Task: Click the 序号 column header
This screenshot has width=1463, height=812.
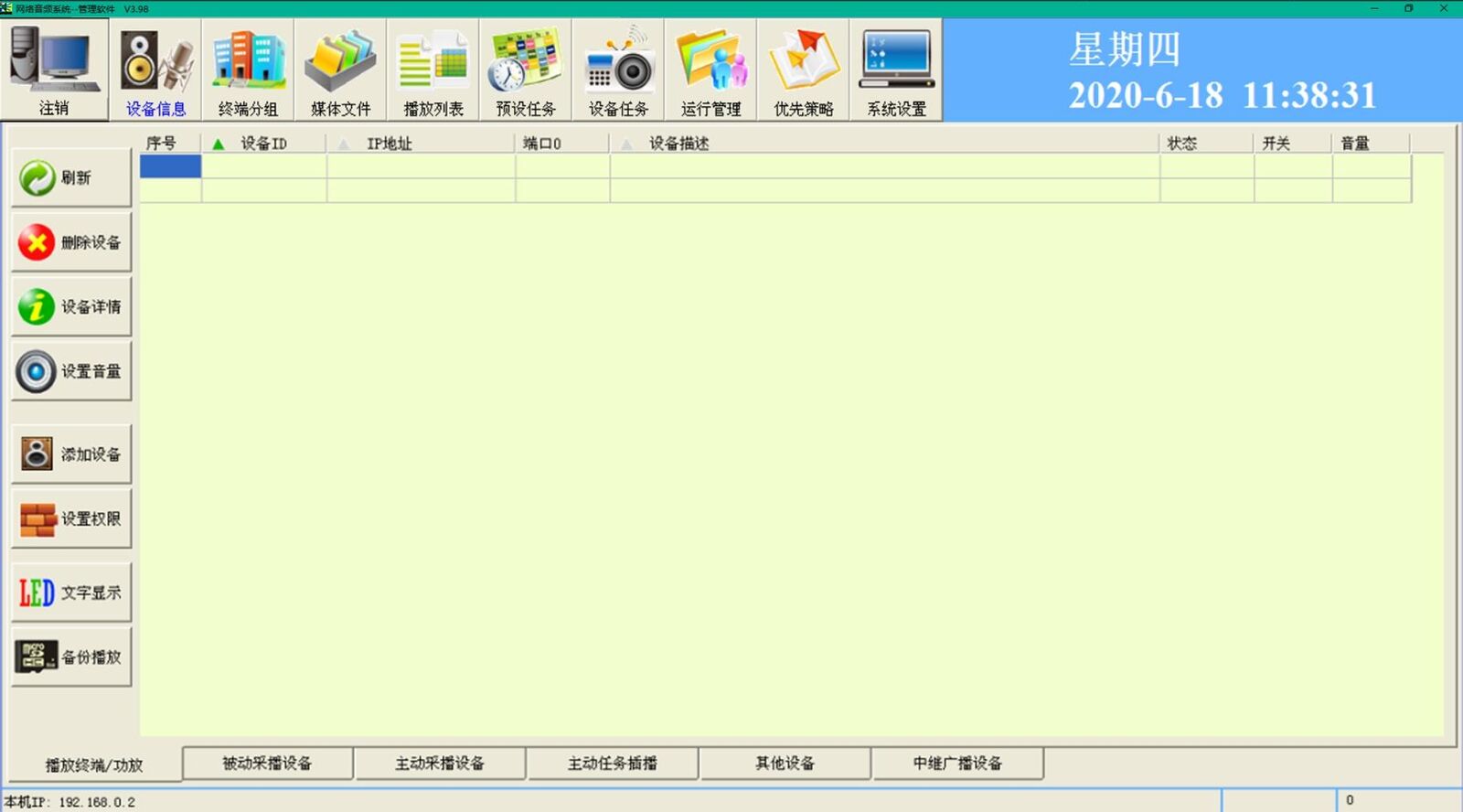Action: pos(170,144)
